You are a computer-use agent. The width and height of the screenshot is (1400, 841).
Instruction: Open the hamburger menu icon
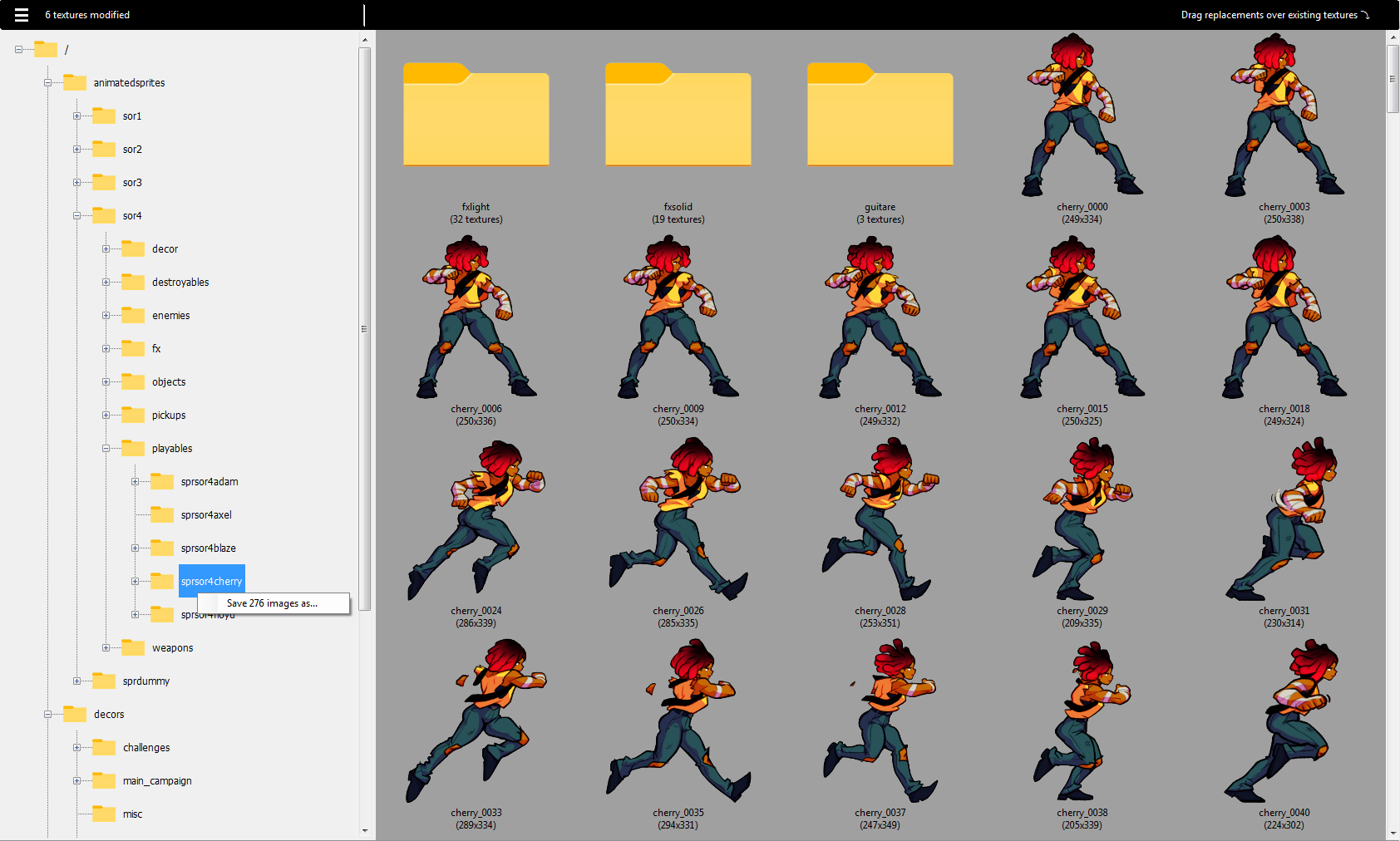coord(22,15)
